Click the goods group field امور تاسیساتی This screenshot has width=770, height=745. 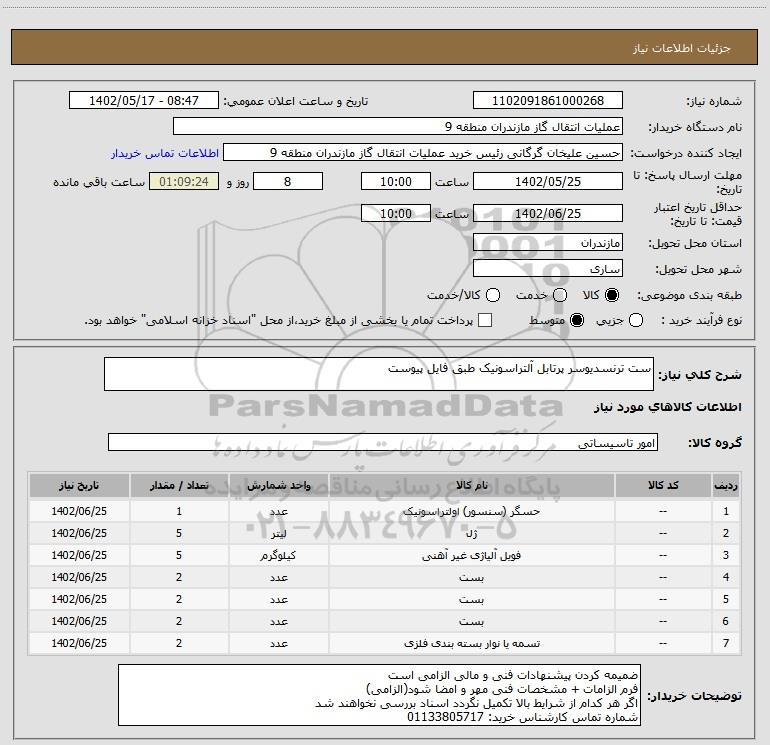(x=383, y=442)
